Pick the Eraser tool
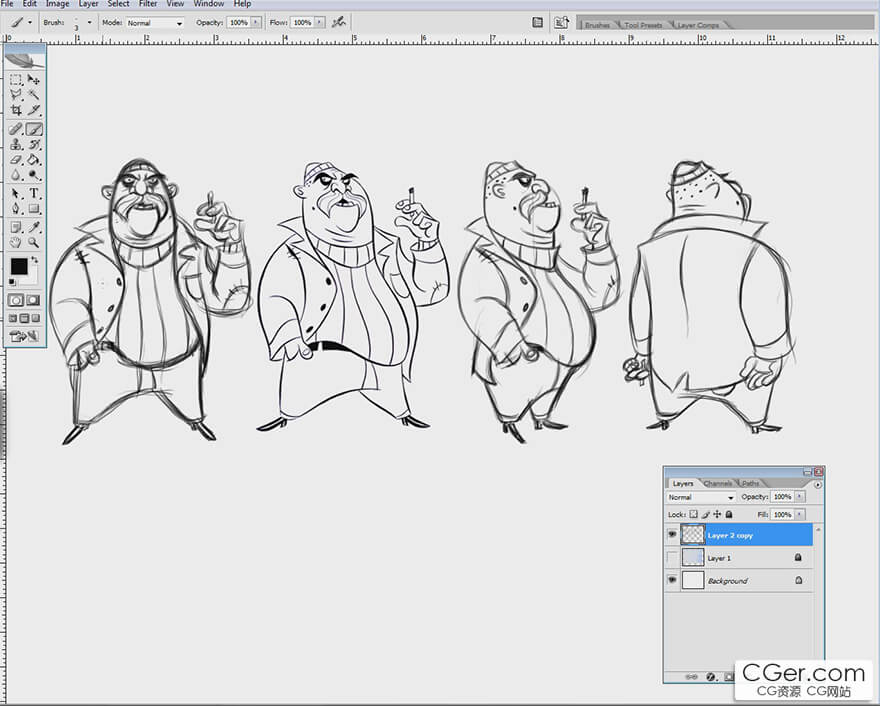The height and width of the screenshot is (706, 880). [16, 160]
